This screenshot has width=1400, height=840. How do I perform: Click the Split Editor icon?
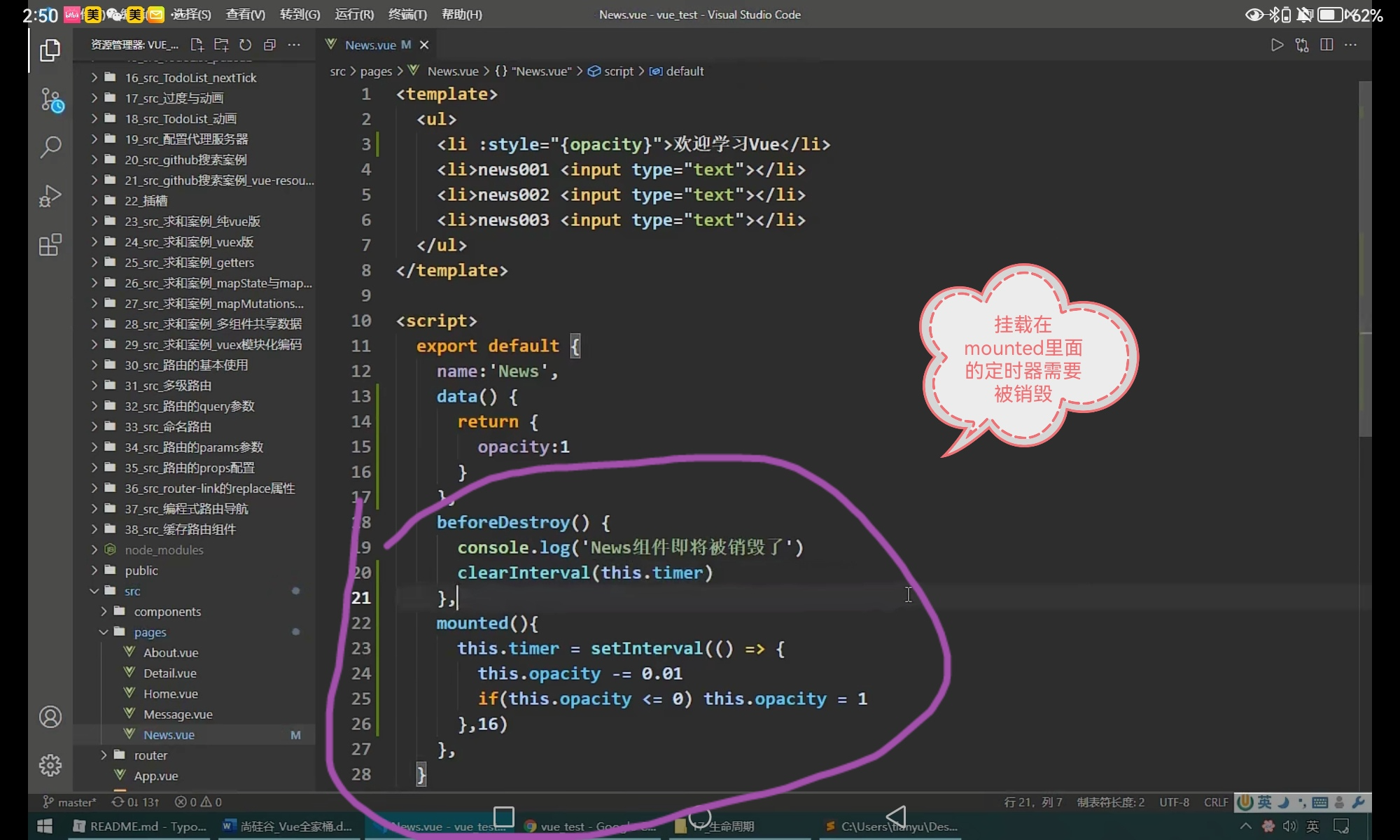tap(1326, 45)
